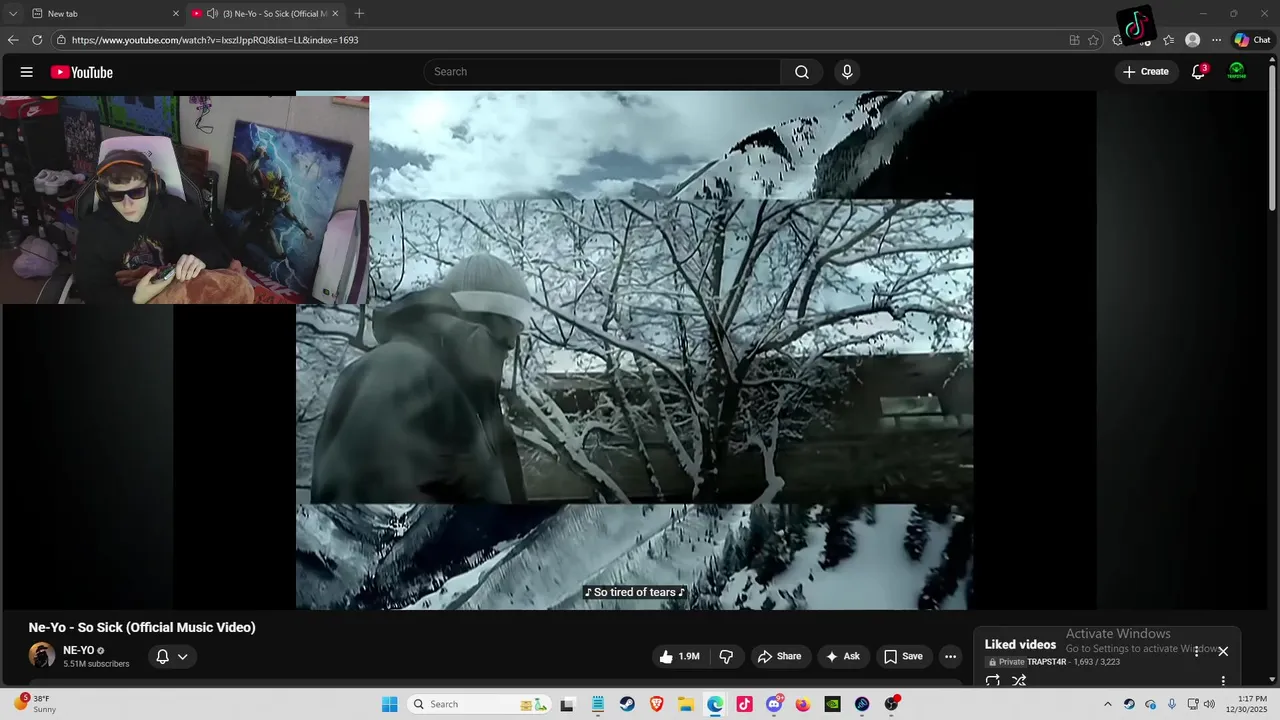The image size is (1280, 720).
Task: Launch Firefox from the taskbar
Action: [x=803, y=704]
